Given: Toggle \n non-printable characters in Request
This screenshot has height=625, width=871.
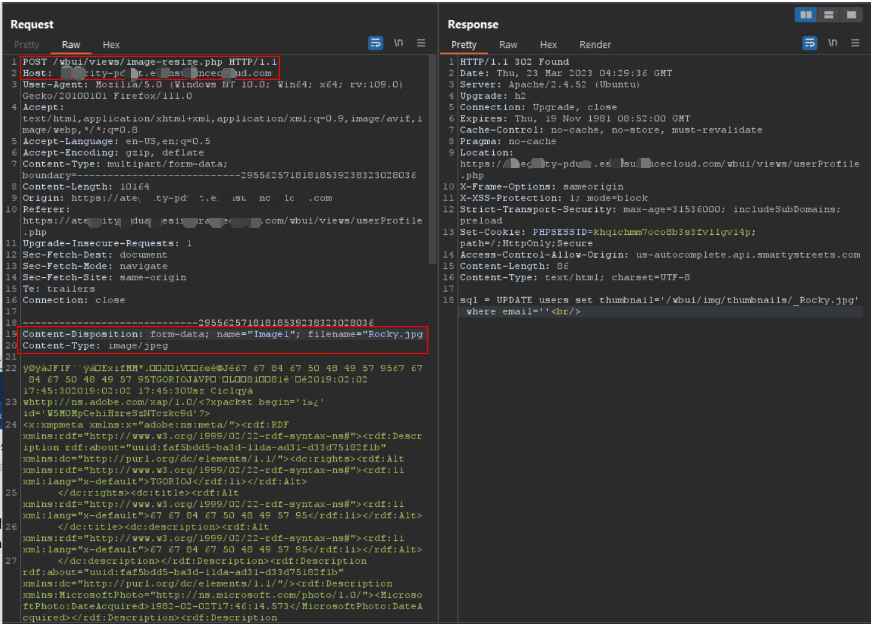Looking at the screenshot, I should 400,44.
